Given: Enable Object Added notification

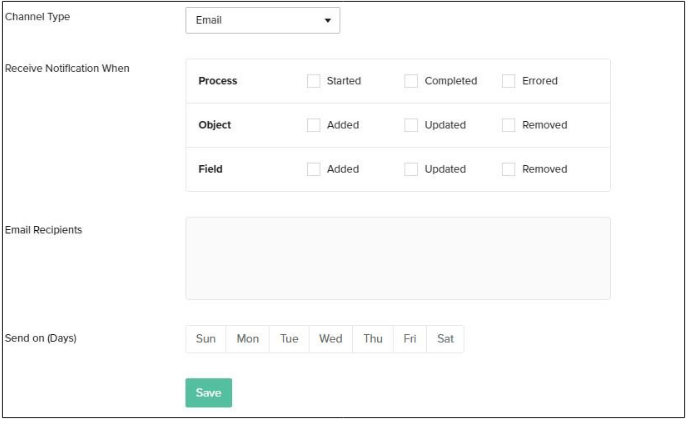Looking at the screenshot, I should (x=314, y=125).
